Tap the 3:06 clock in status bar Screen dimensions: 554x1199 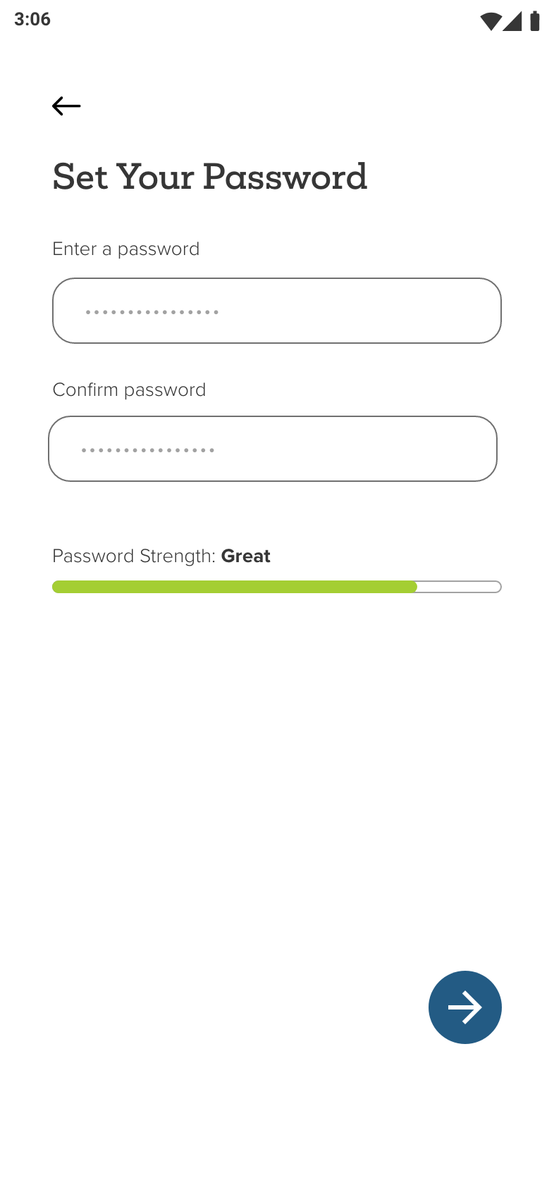32,20
